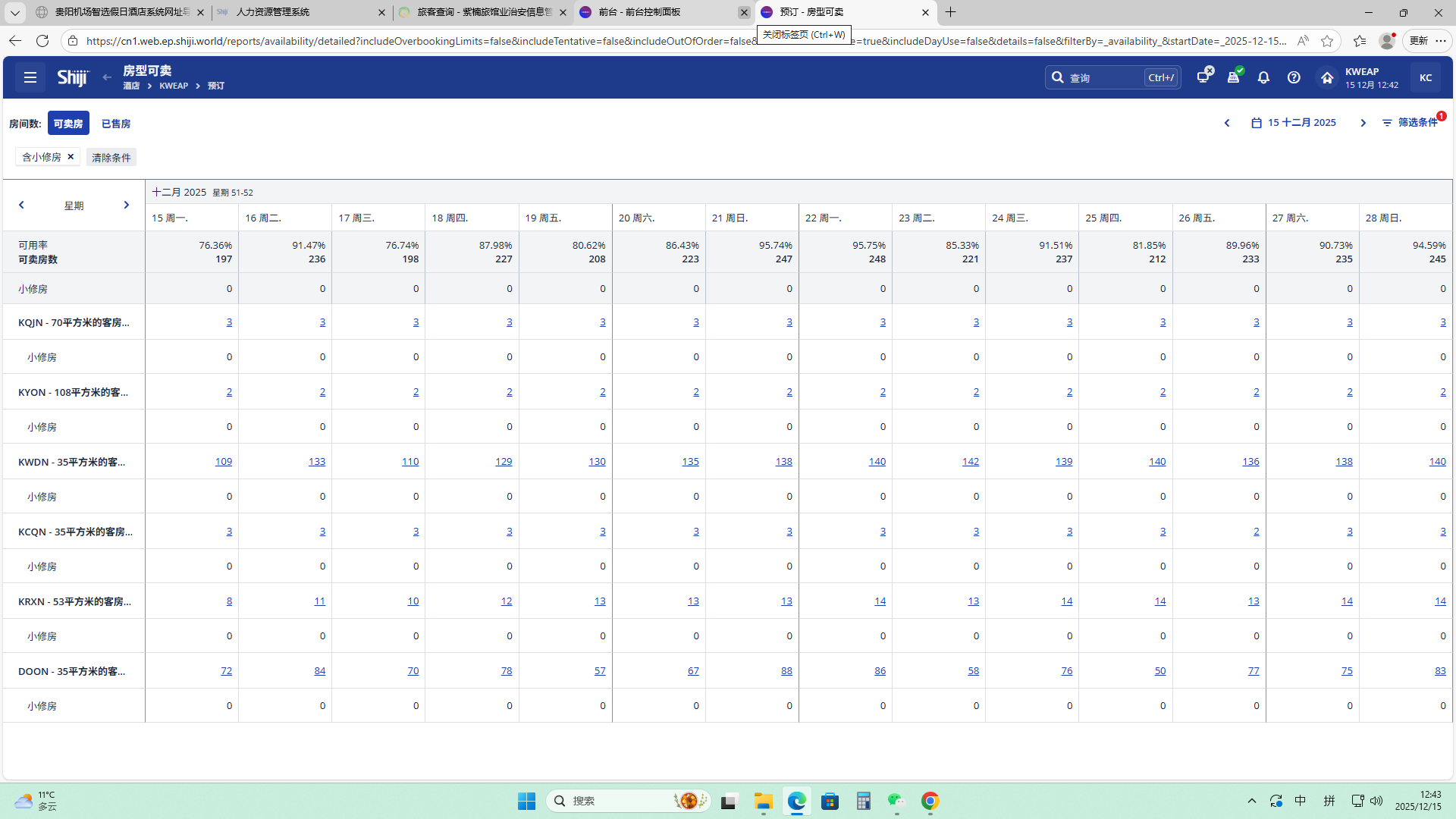Click the KWEAP breadcrumb item
This screenshot has height=819, width=1456.
tap(174, 86)
